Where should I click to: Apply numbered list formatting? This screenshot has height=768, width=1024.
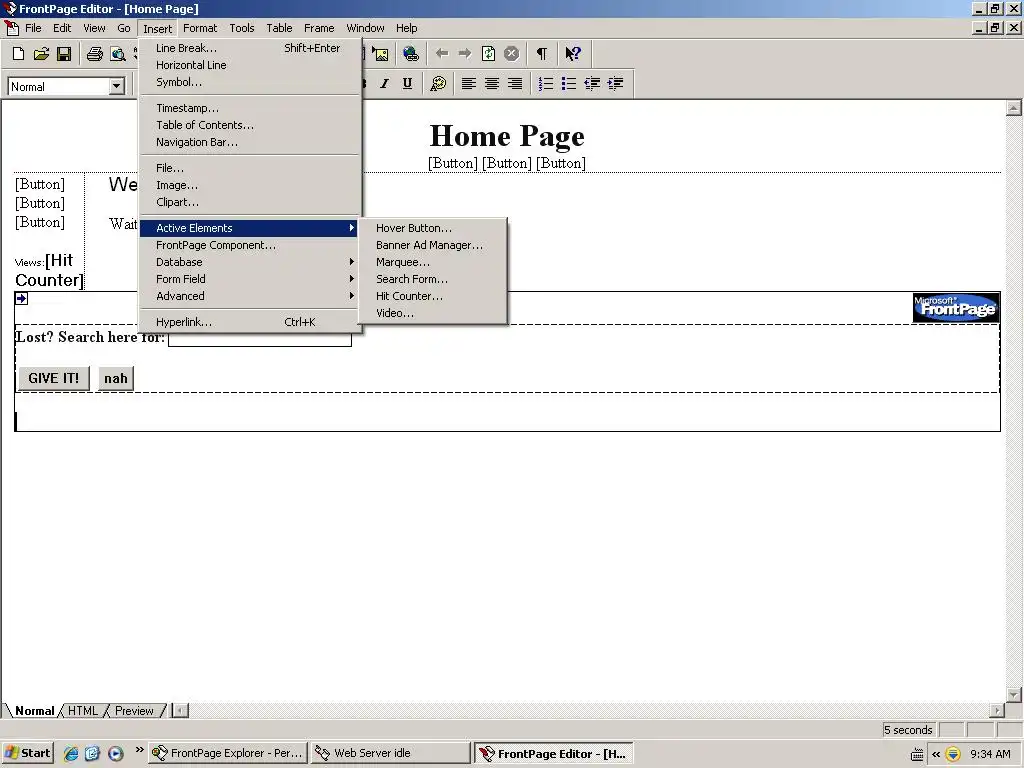pos(545,84)
